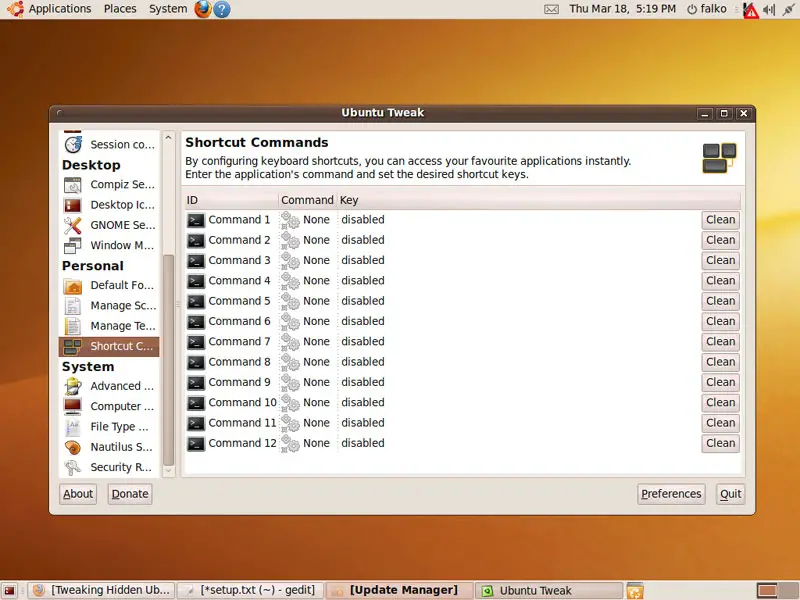The width and height of the screenshot is (800, 600).
Task: Select the Window Manager icon in sidebar
Action: [x=72, y=245]
